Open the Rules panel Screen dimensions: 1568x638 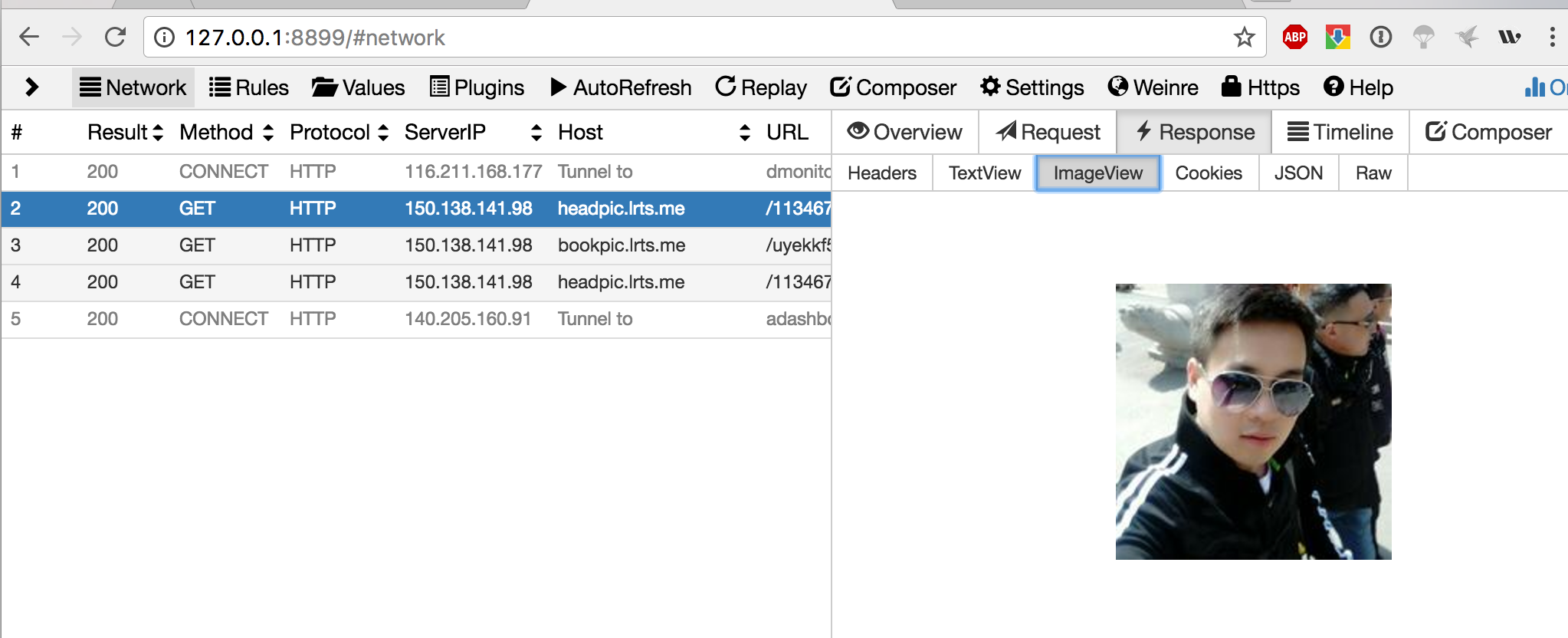[x=249, y=87]
